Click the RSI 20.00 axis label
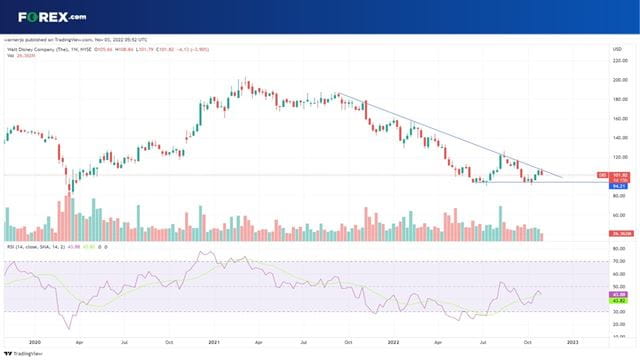 click(619, 324)
